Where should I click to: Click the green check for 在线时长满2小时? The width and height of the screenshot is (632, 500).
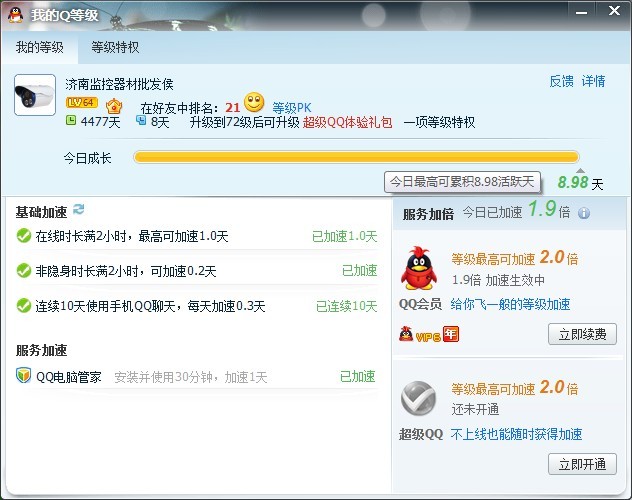[x=24, y=236]
